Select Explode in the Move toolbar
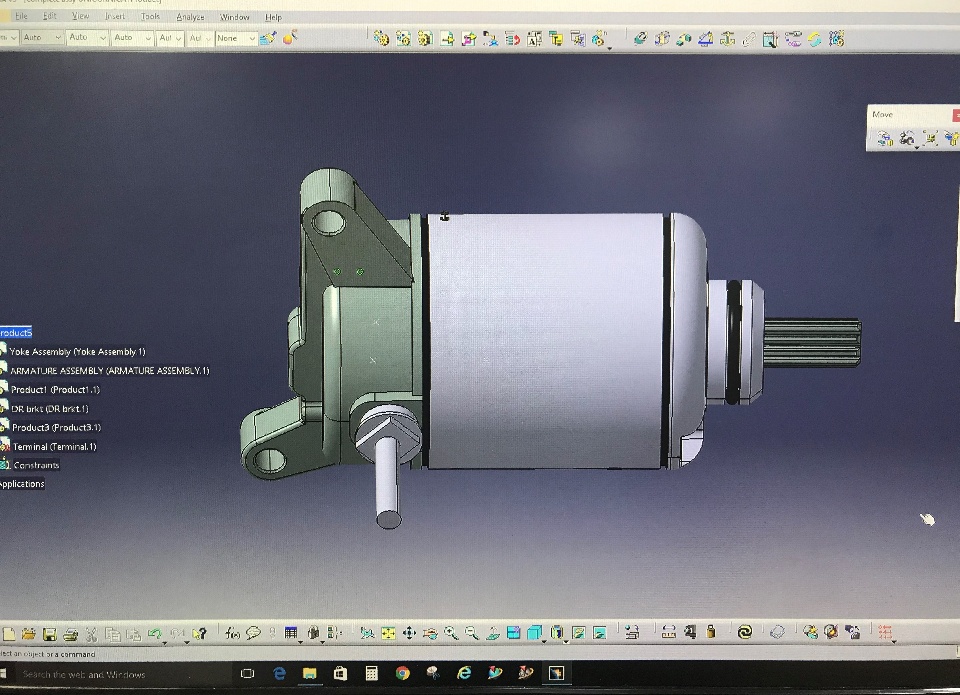 [930, 138]
